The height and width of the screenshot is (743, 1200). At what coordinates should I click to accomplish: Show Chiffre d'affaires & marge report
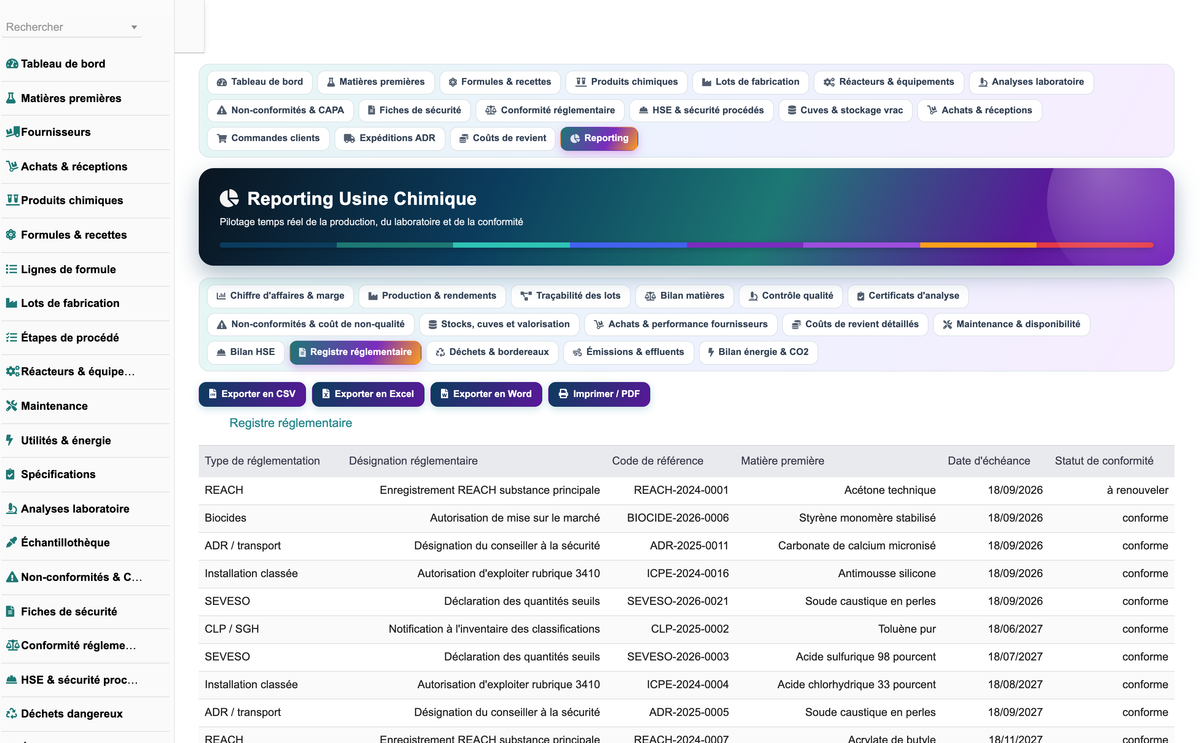click(280, 296)
